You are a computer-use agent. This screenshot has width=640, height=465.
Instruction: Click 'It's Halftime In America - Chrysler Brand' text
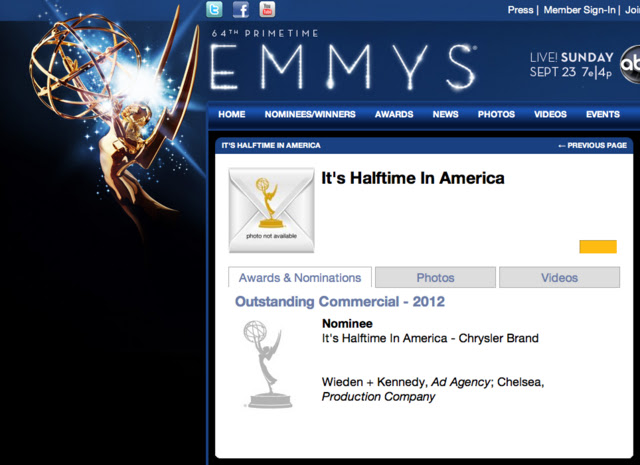coord(430,338)
